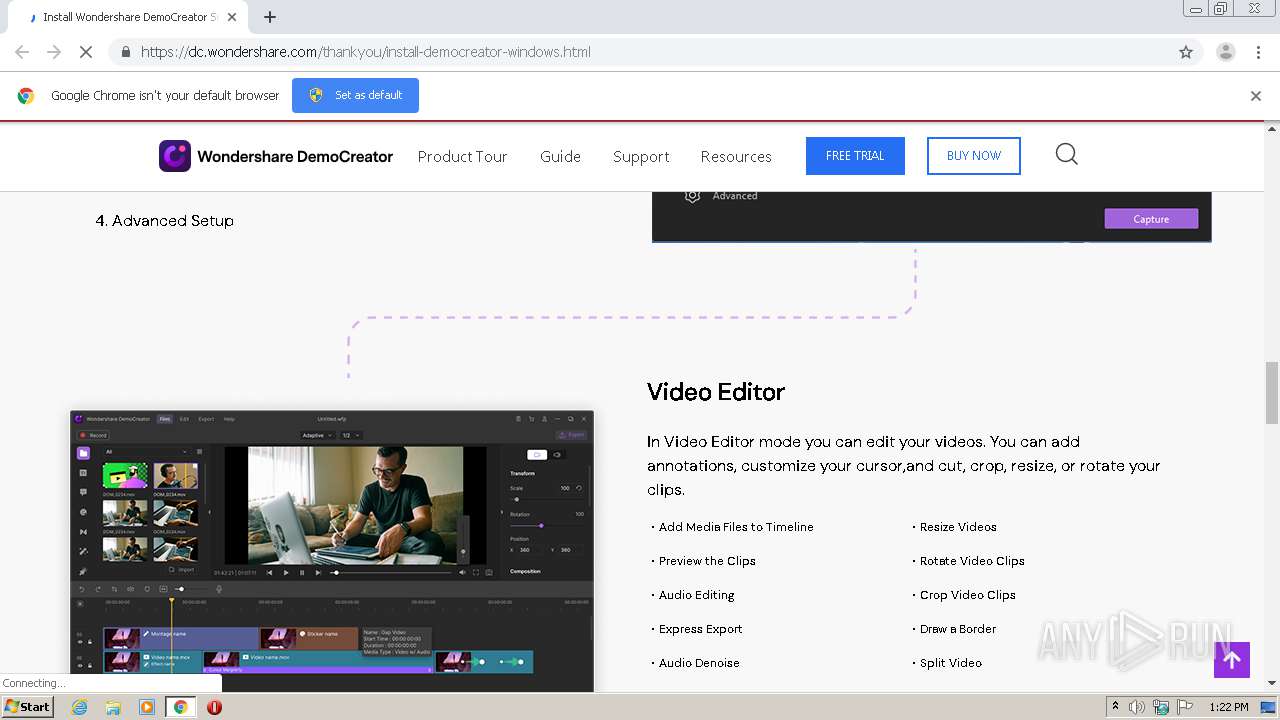Click the video editor screenshot image
1280x720 pixels.
coord(332,551)
